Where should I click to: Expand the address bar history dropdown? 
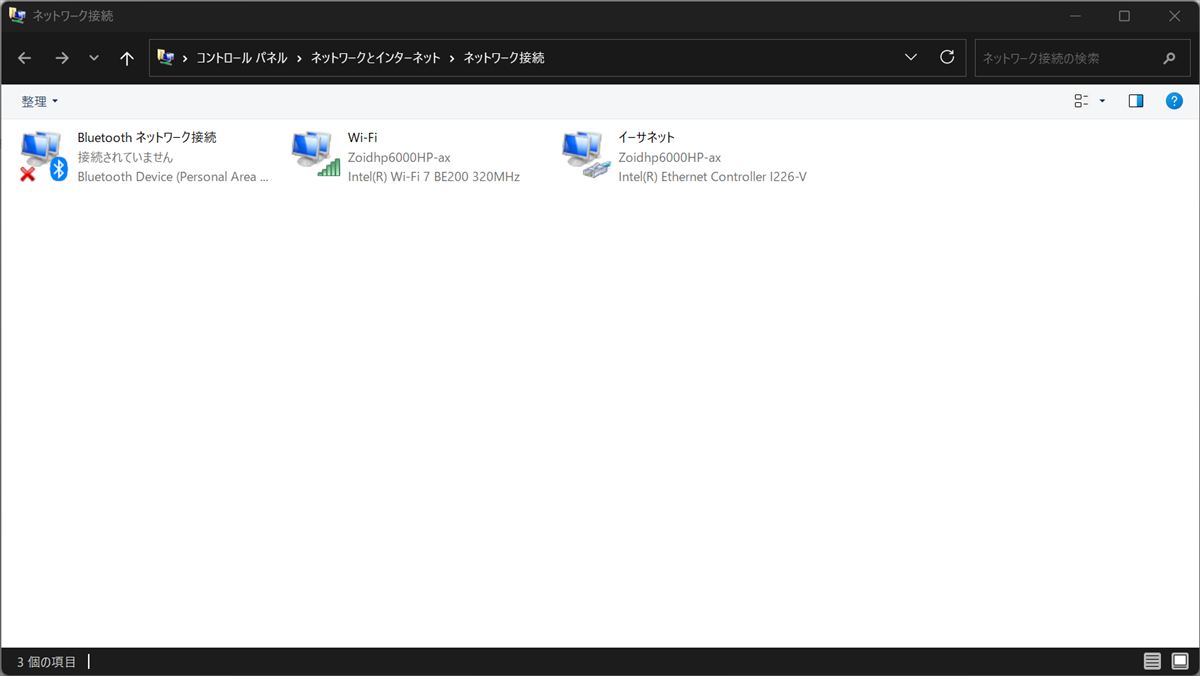pos(911,58)
